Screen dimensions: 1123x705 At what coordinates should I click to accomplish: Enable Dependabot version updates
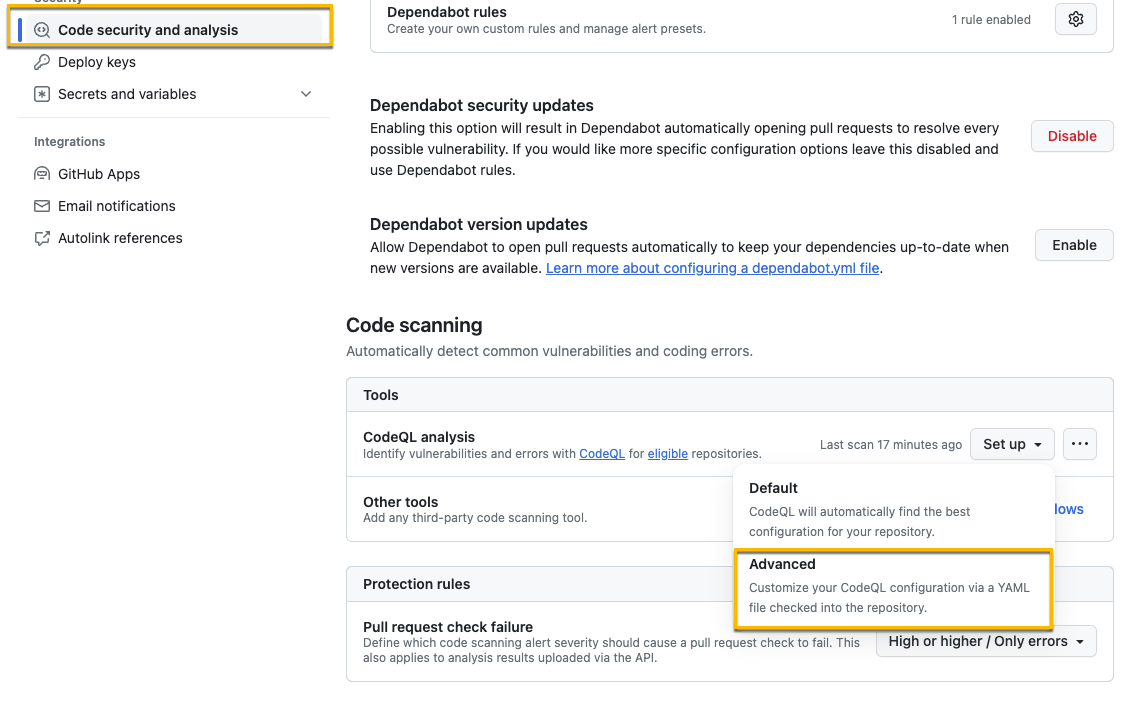point(1074,245)
